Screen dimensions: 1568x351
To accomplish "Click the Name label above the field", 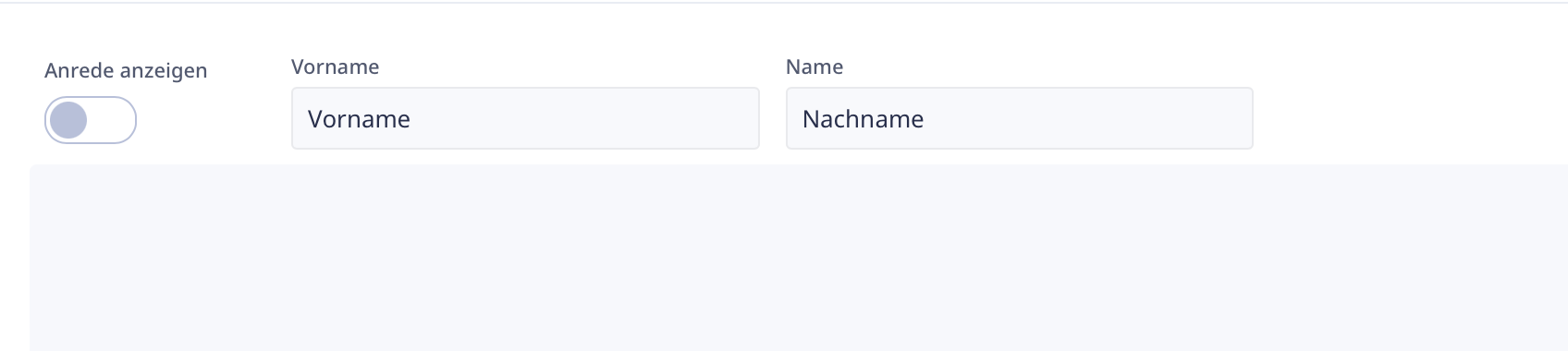I will (815, 67).
